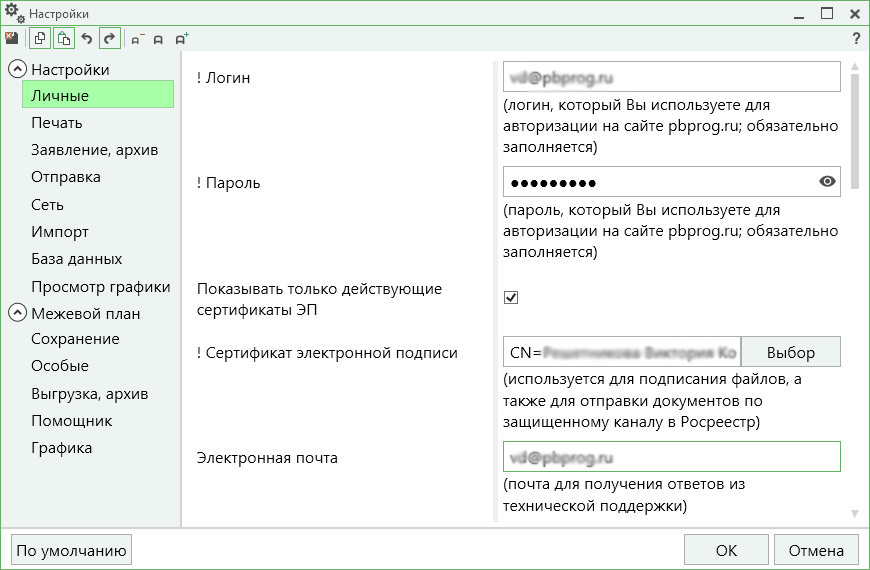Click the vertical scrollbar thumb
Image resolution: width=870 pixels, height=570 pixels.
tap(855, 131)
